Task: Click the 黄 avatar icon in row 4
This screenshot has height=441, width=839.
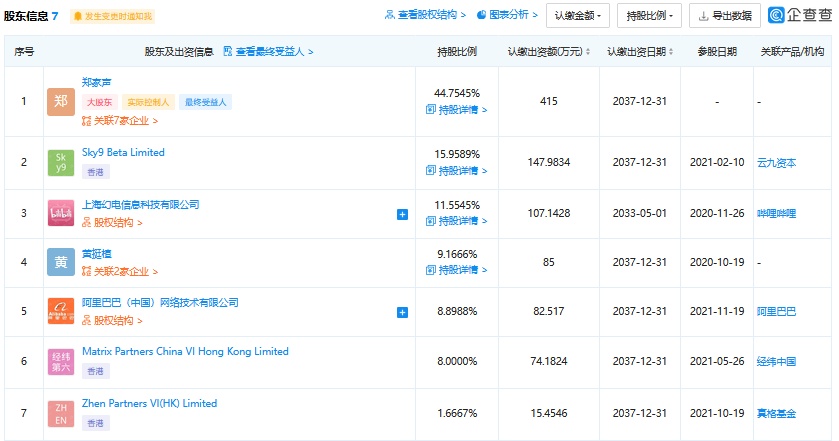Action: pyautogui.click(x=60, y=262)
